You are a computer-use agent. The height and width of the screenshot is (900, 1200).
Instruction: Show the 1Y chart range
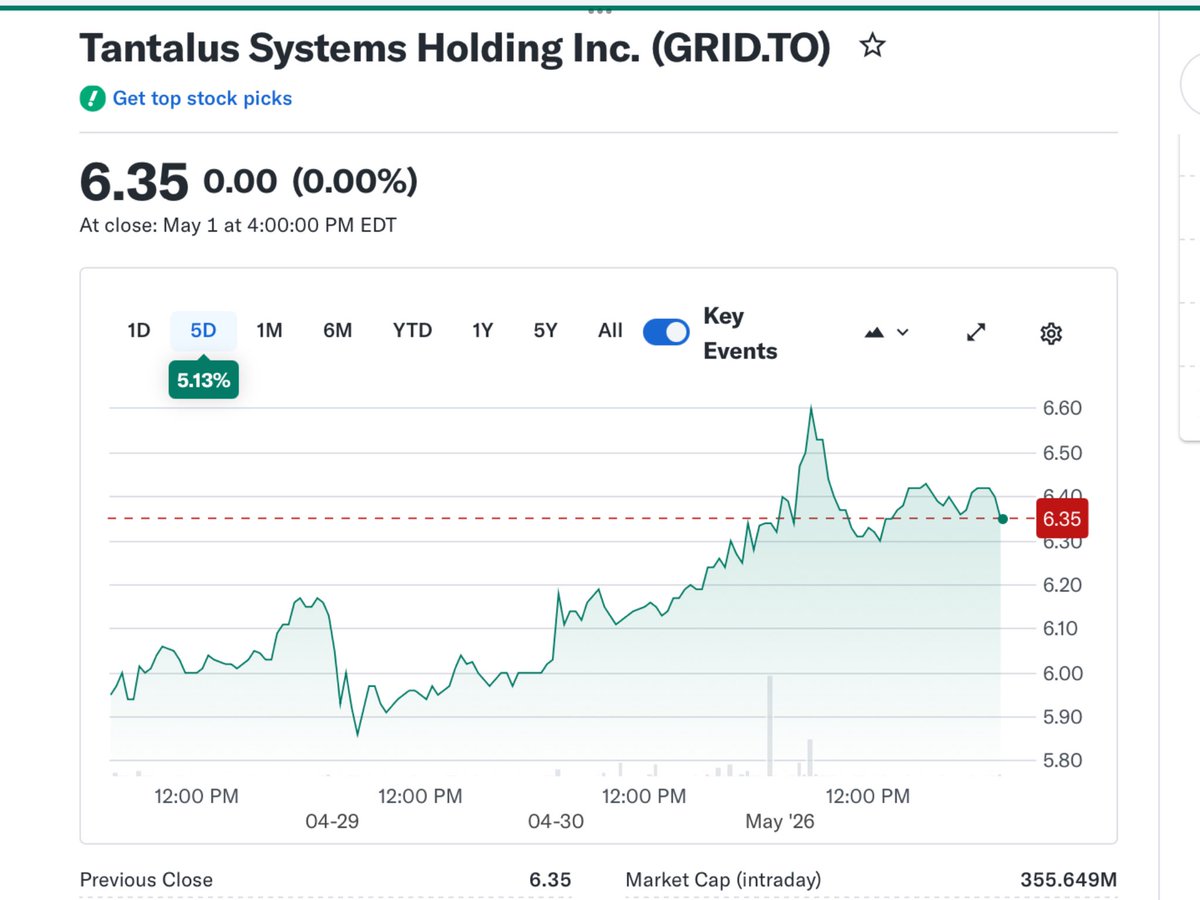pyautogui.click(x=483, y=330)
